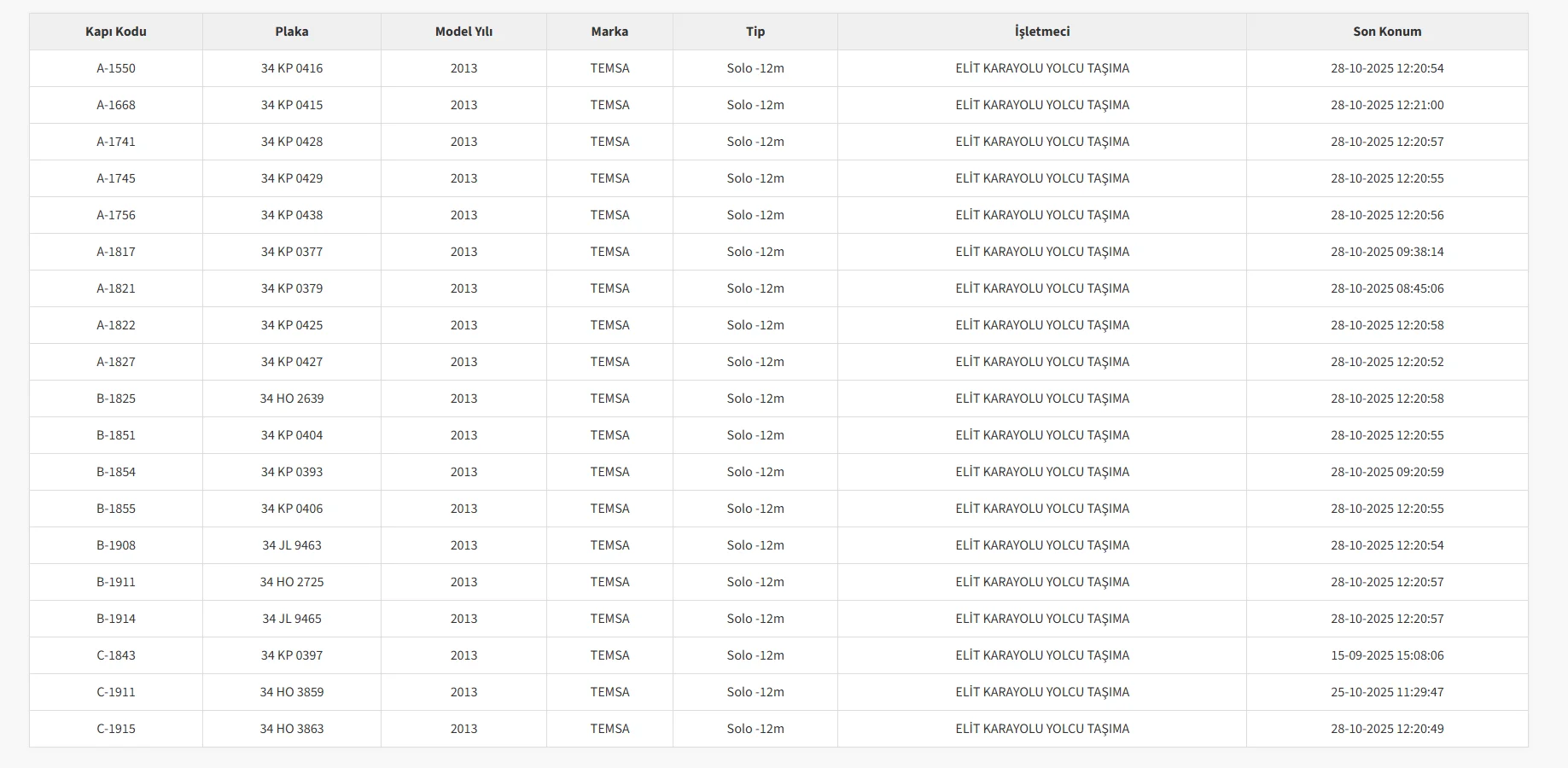Select the Marka column header

609,32
